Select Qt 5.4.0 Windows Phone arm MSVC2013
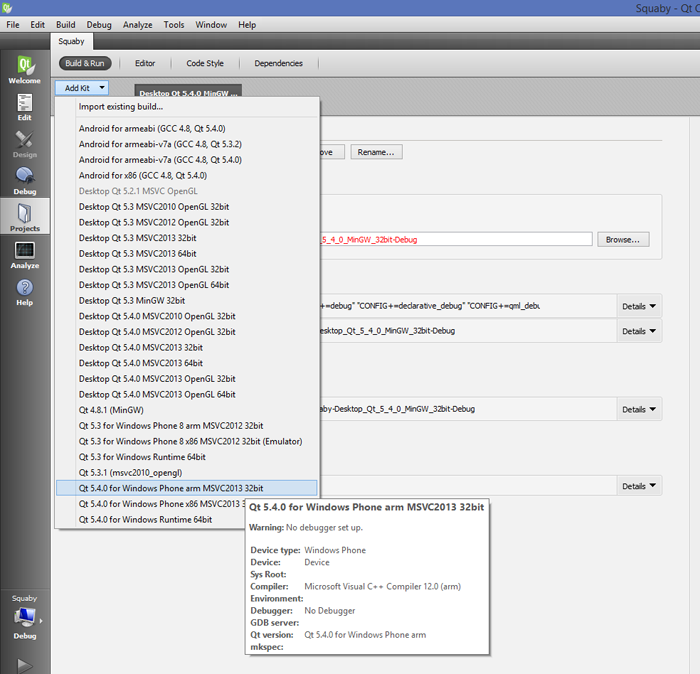The image size is (700, 674). tap(188, 488)
